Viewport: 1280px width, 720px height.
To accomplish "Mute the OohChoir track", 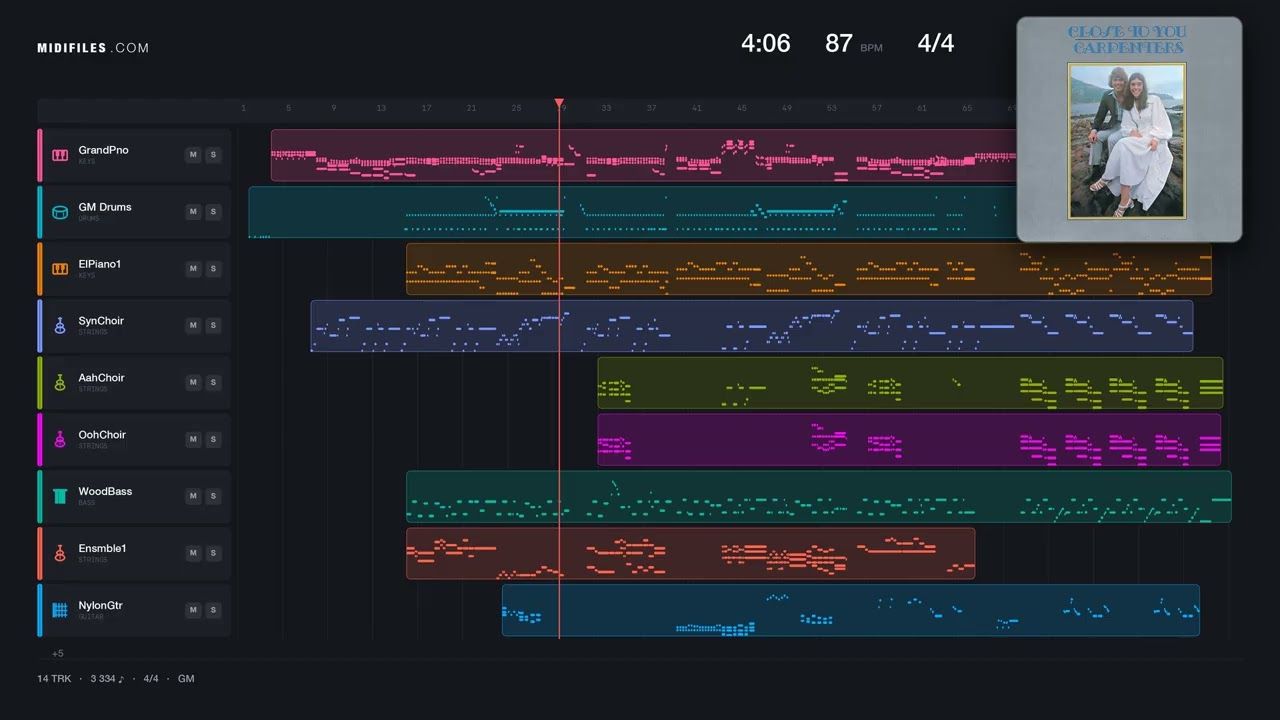I will pyautogui.click(x=193, y=439).
